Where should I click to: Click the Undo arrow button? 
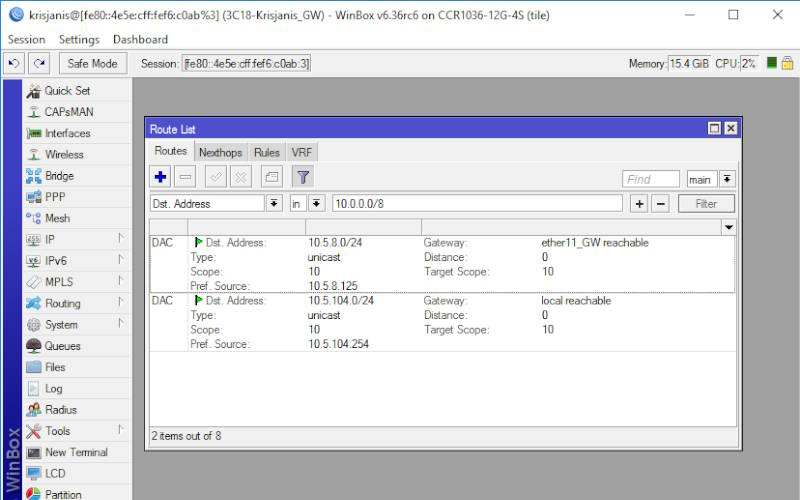tap(14, 64)
